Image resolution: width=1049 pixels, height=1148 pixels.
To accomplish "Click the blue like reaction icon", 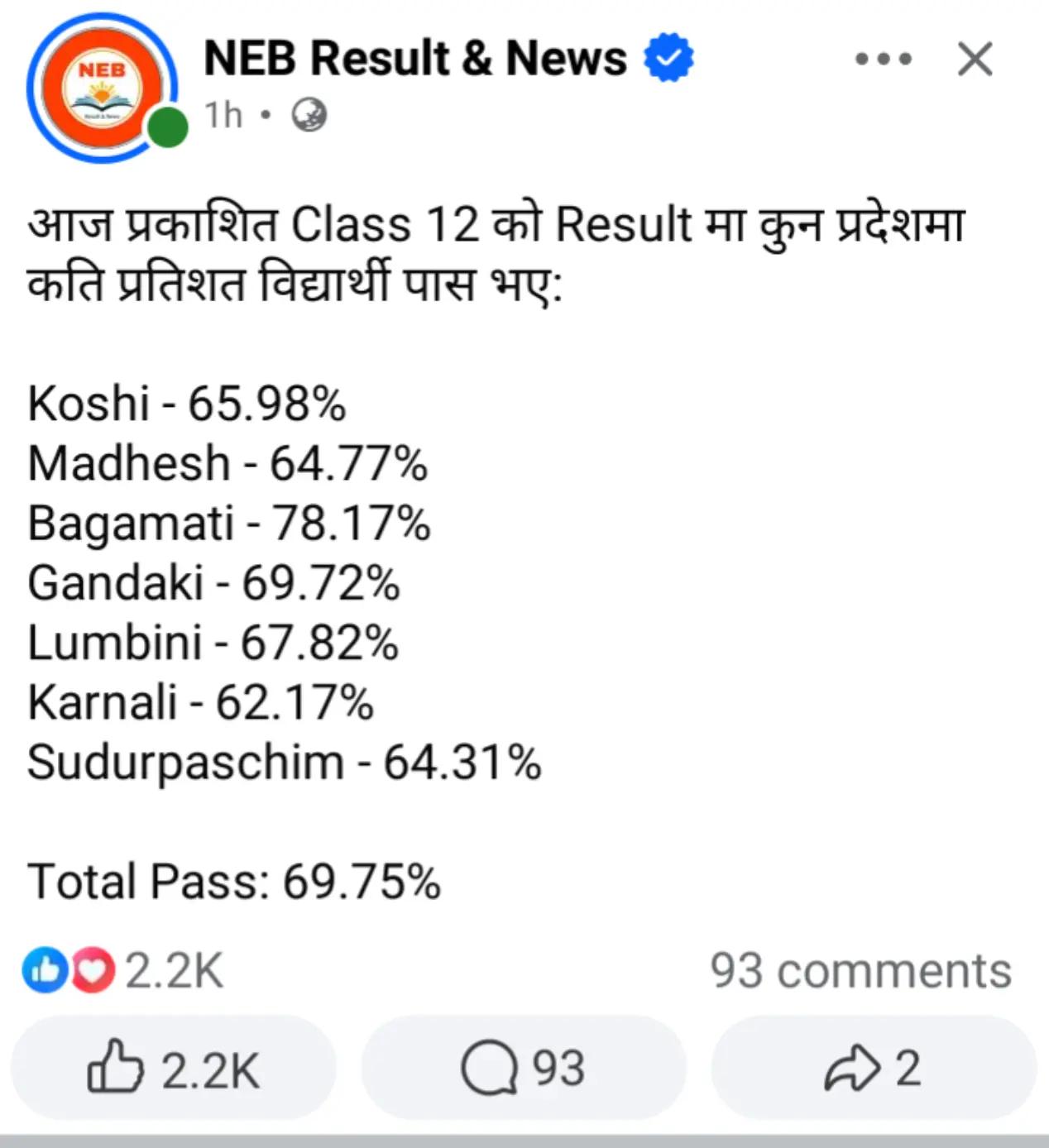I will (x=46, y=969).
